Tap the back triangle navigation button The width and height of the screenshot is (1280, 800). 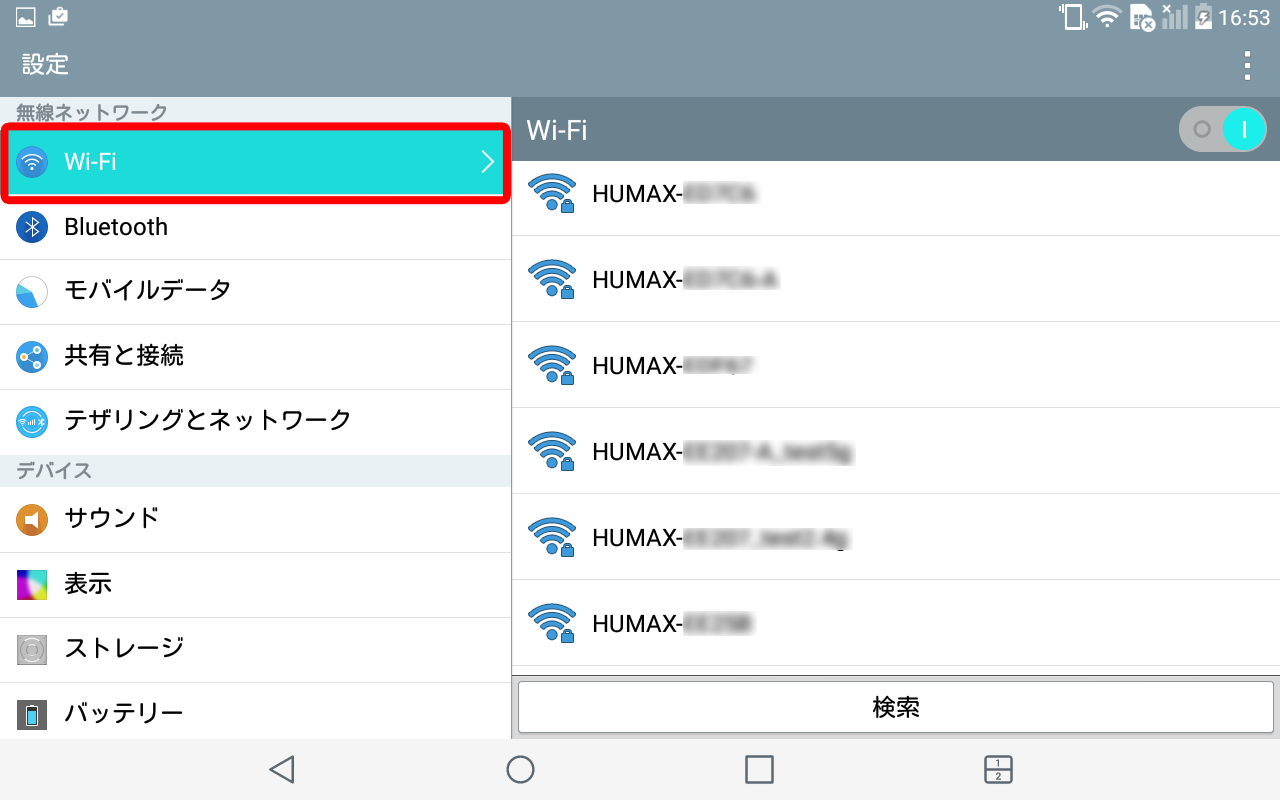[x=281, y=769]
